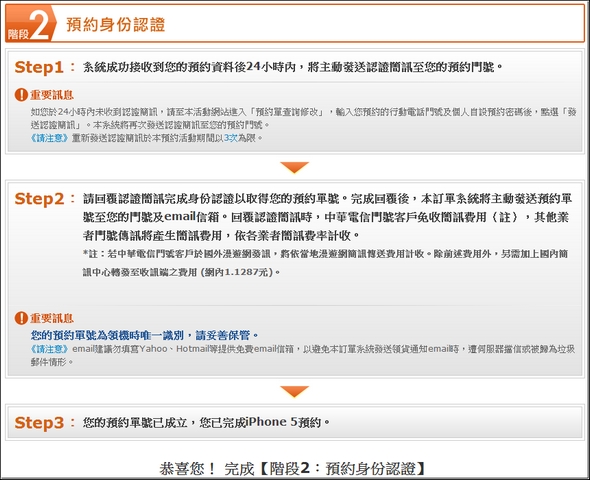The height and width of the screenshot is (480, 590).
Task: Click the blue 《請注意》 text in Step2
Action: click(49, 349)
